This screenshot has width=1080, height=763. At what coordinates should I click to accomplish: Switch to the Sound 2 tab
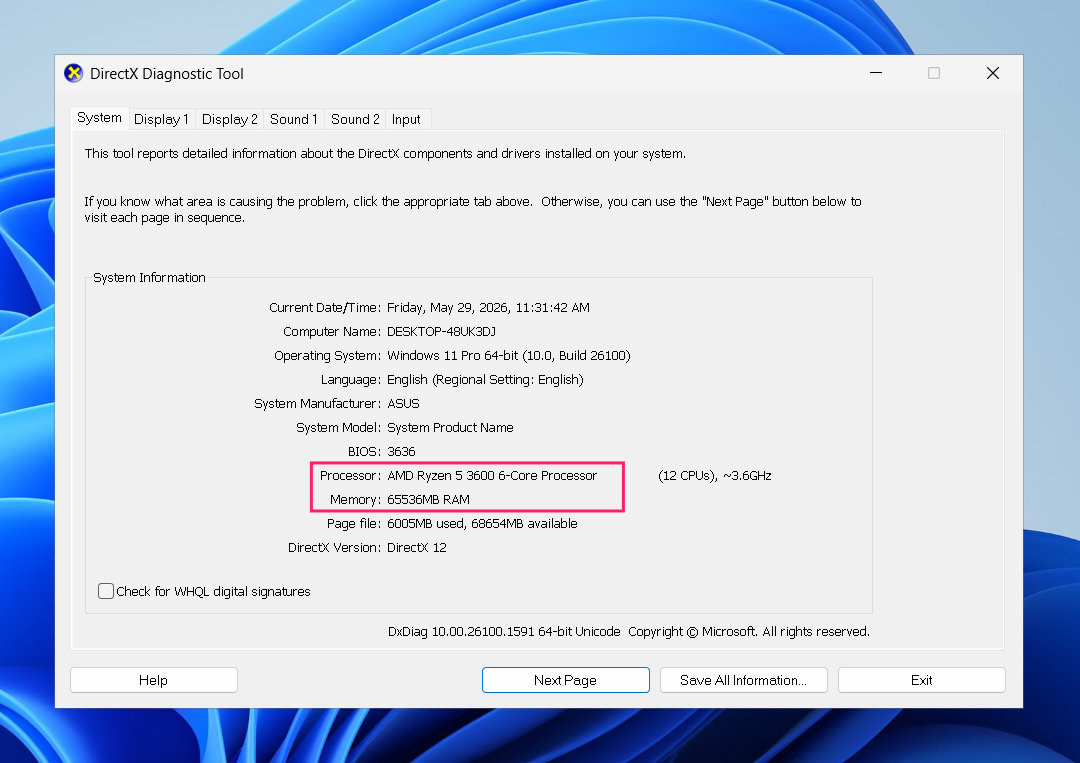click(355, 119)
